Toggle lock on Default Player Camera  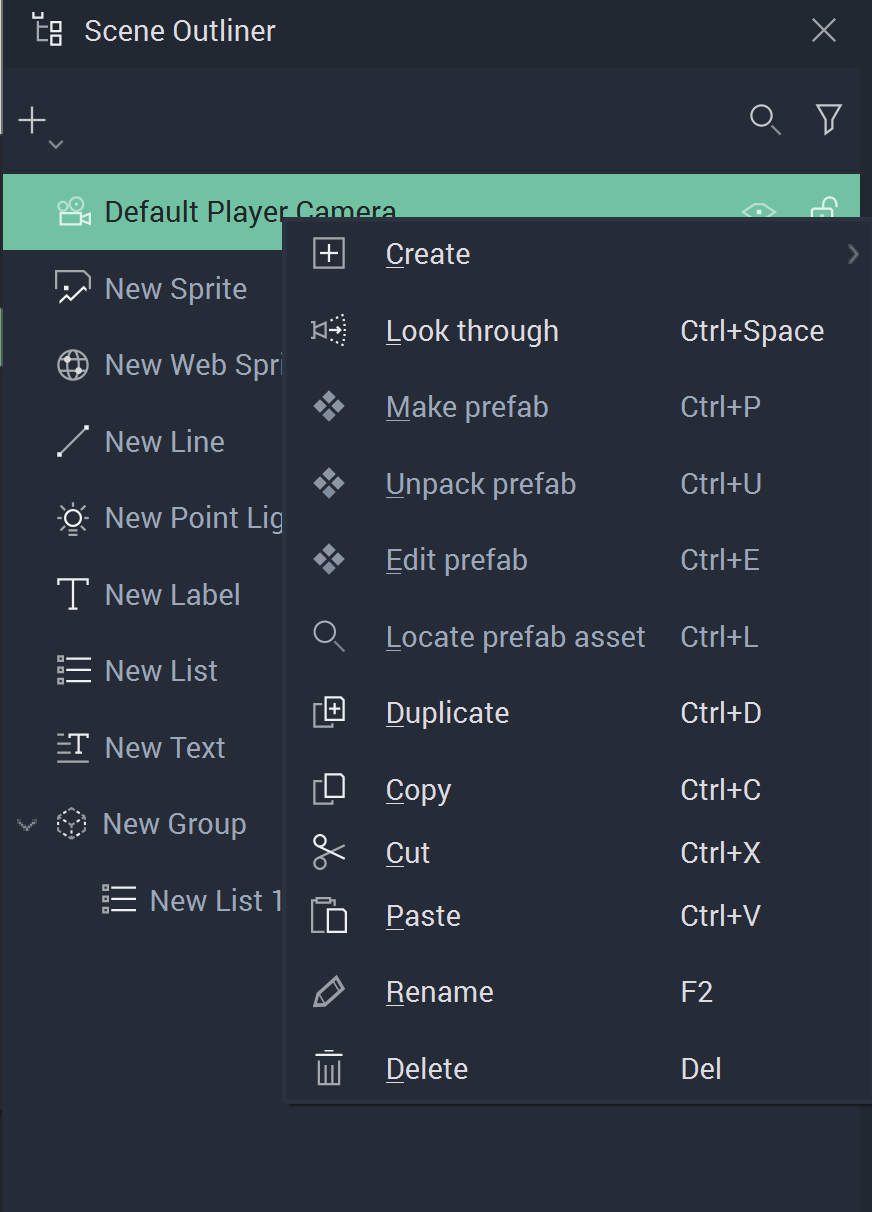[823, 207]
